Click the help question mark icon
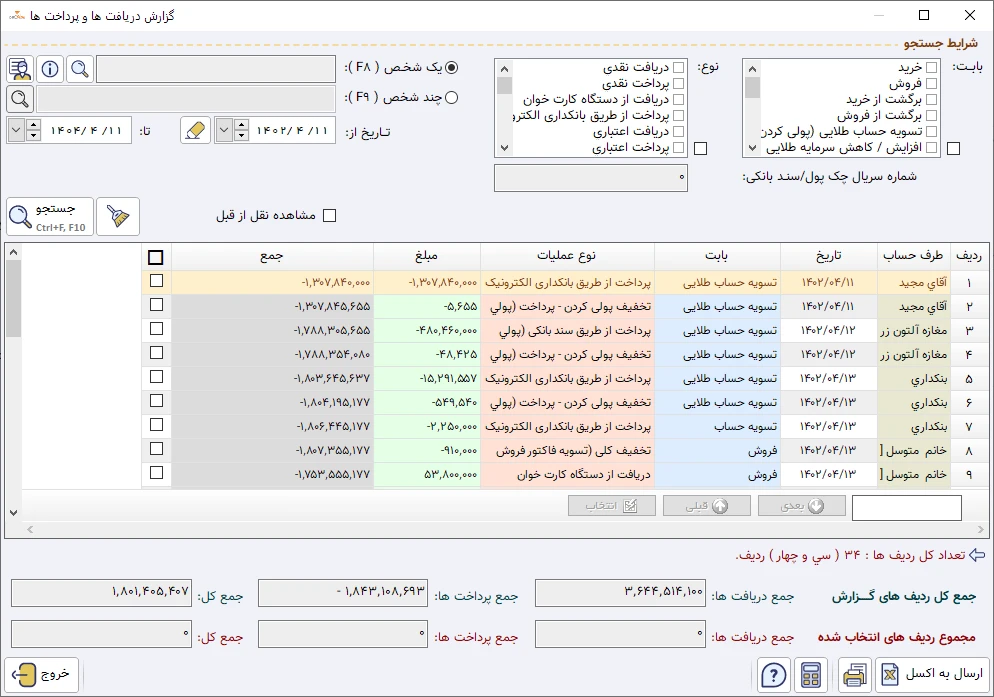994x697 pixels. 773,675
